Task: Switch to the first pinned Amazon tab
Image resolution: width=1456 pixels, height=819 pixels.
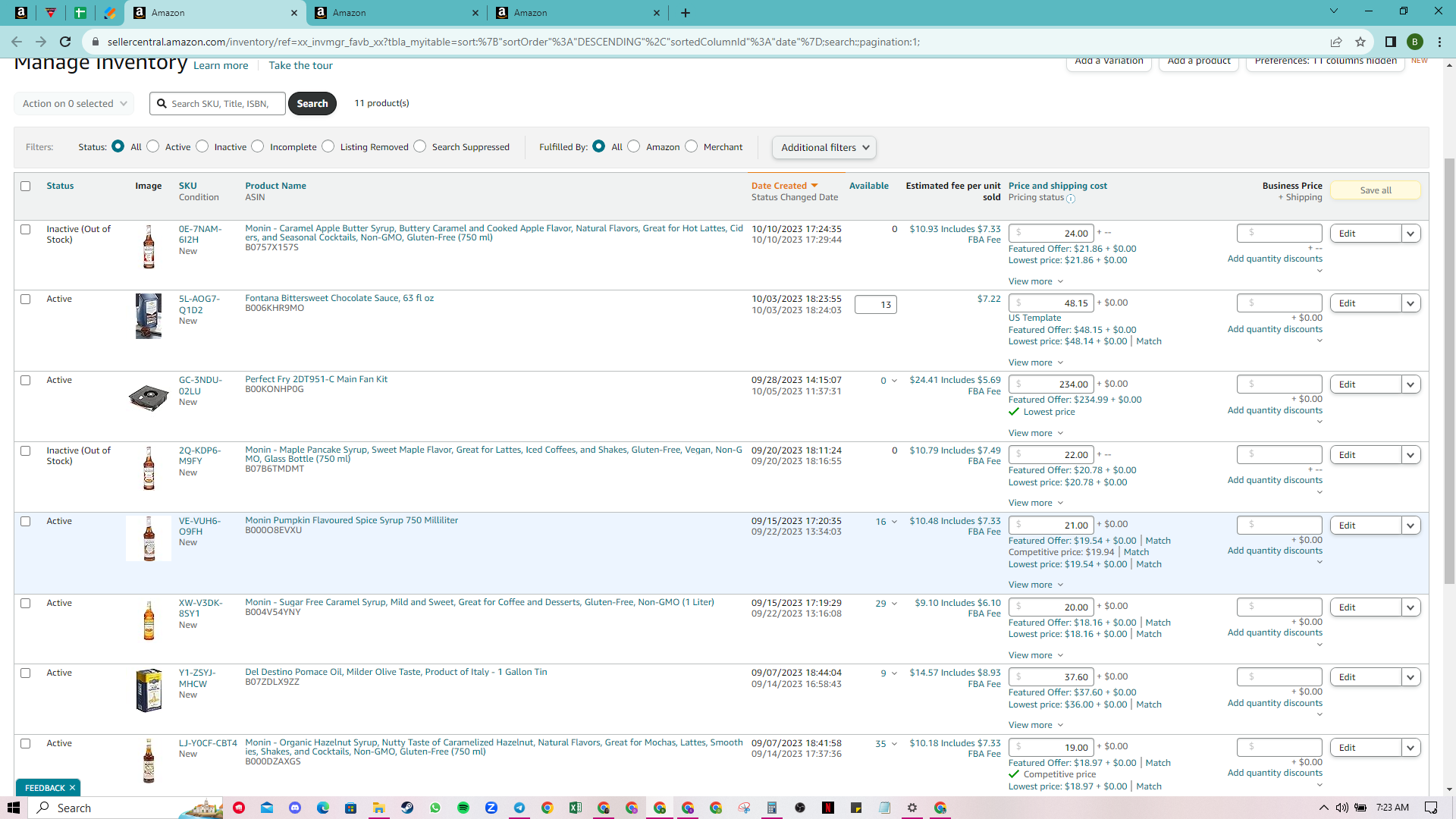Action: pos(21,13)
